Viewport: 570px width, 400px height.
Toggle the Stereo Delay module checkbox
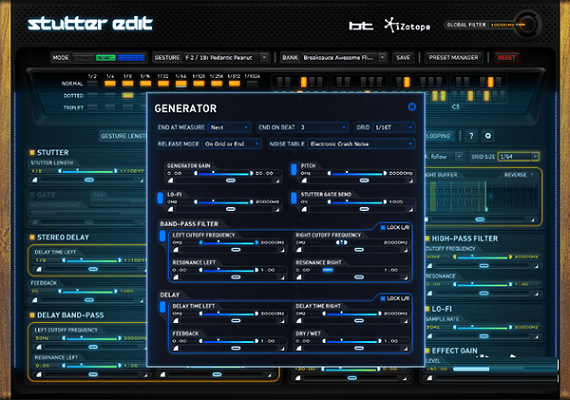(32, 237)
